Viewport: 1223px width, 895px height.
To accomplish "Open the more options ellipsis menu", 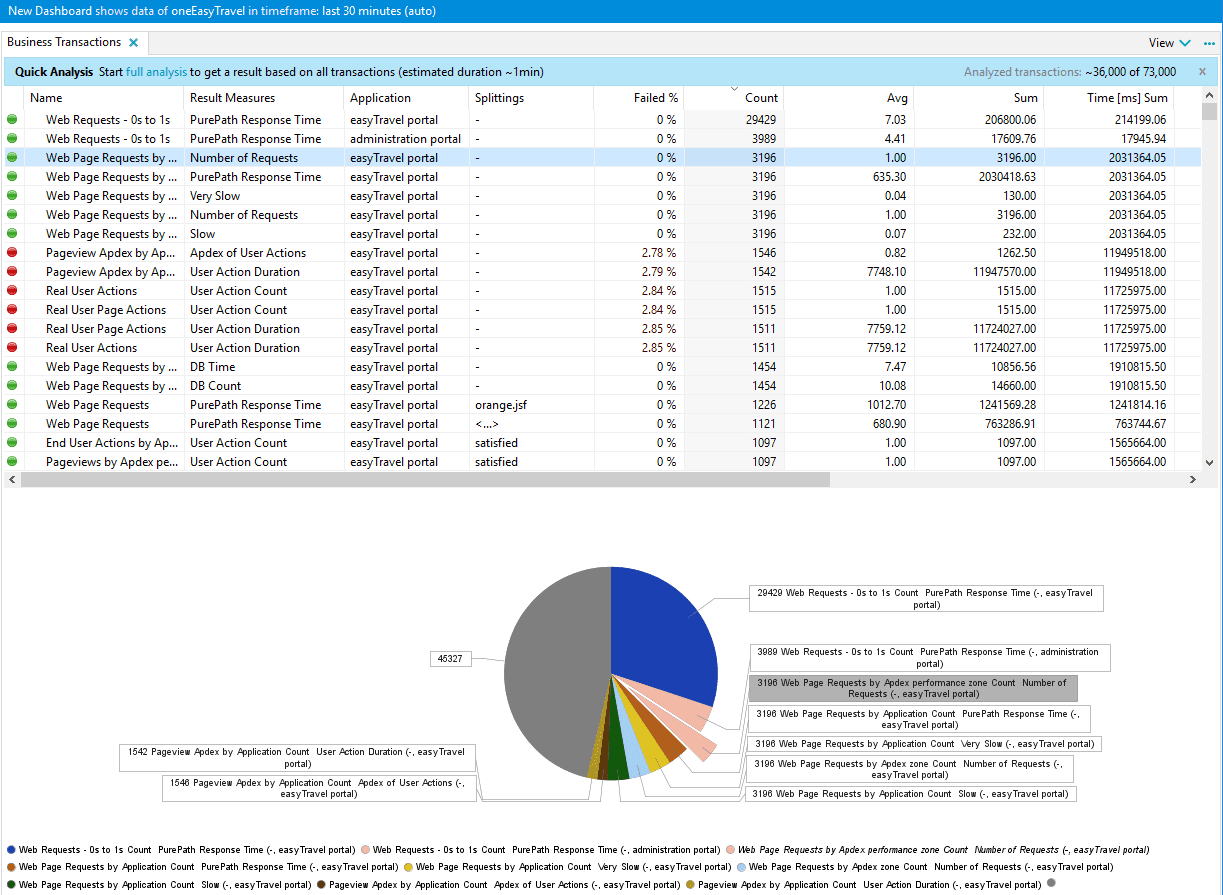I will click(1209, 43).
